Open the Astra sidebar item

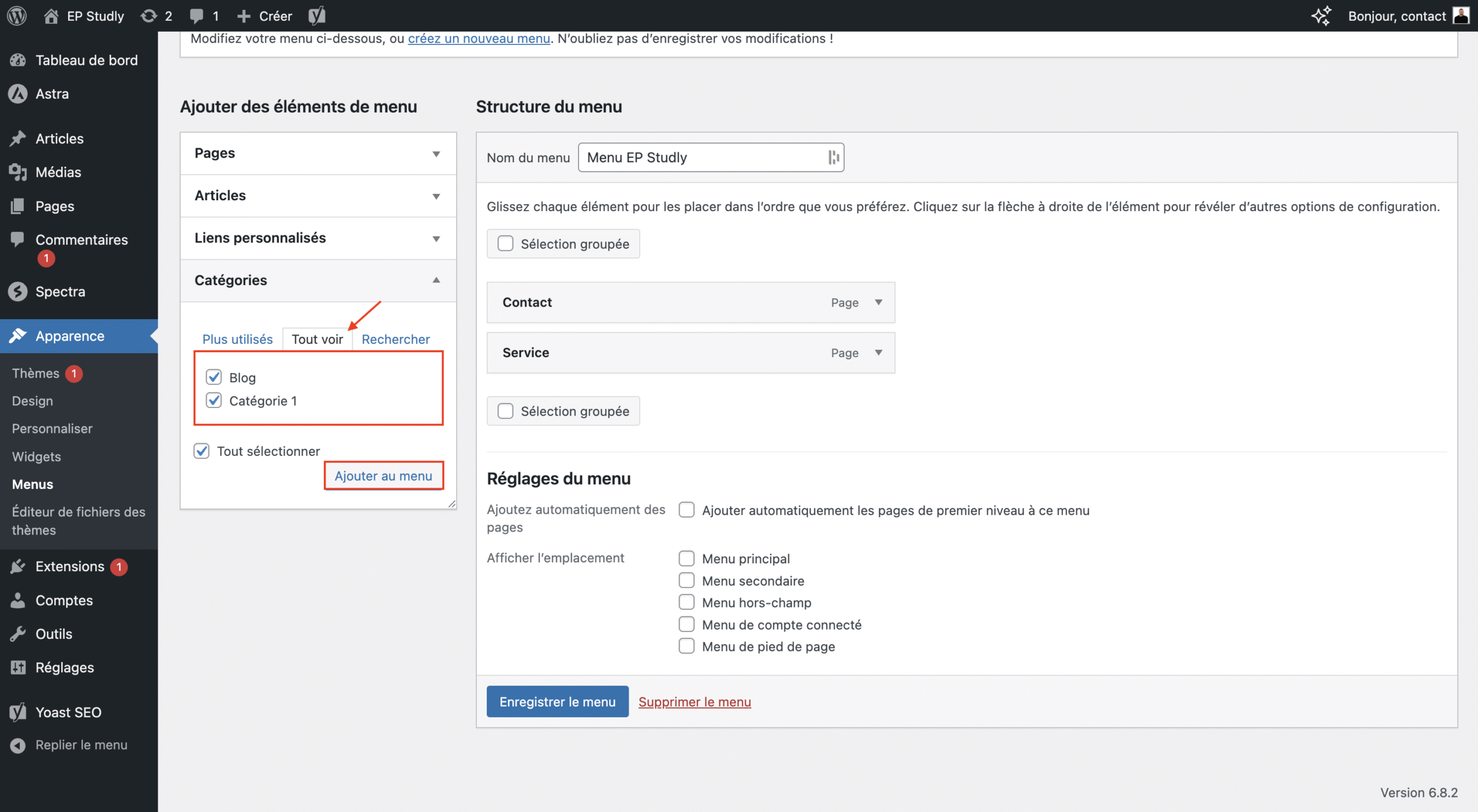(52, 93)
